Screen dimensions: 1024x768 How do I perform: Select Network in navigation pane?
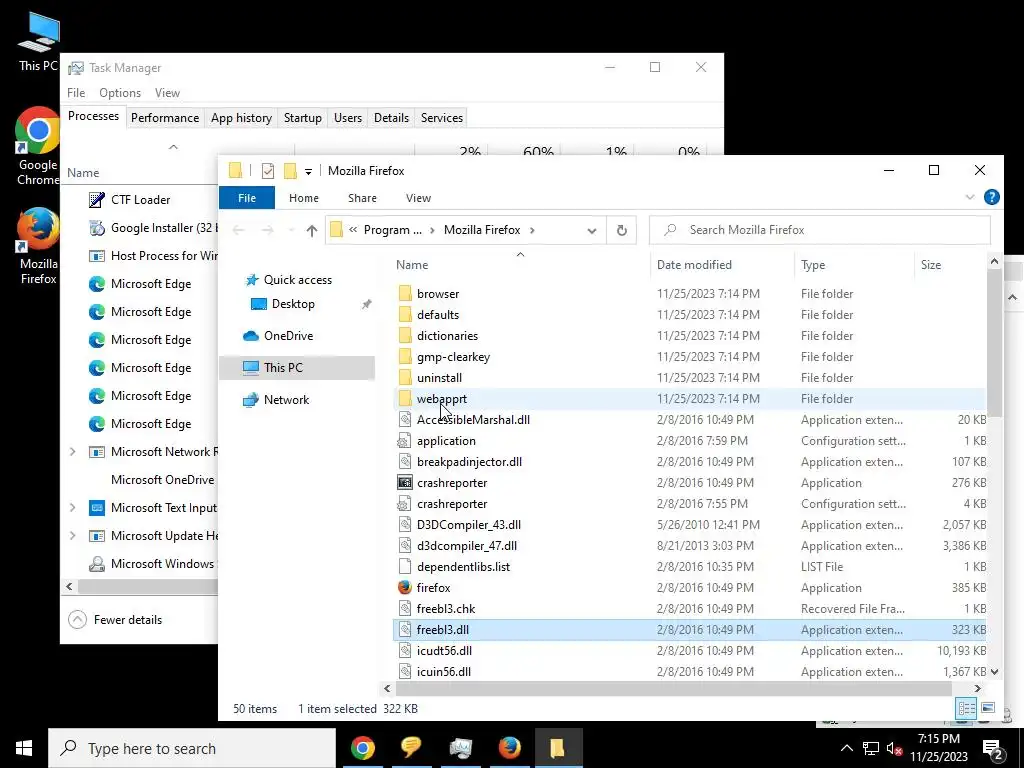tap(286, 400)
